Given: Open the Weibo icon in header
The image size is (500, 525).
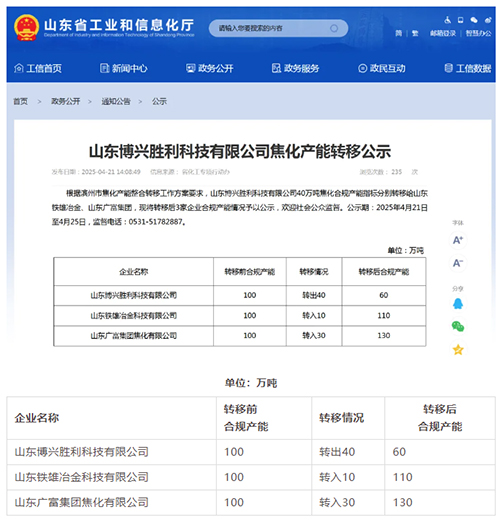Looking at the screenshot, I should (488, 20).
